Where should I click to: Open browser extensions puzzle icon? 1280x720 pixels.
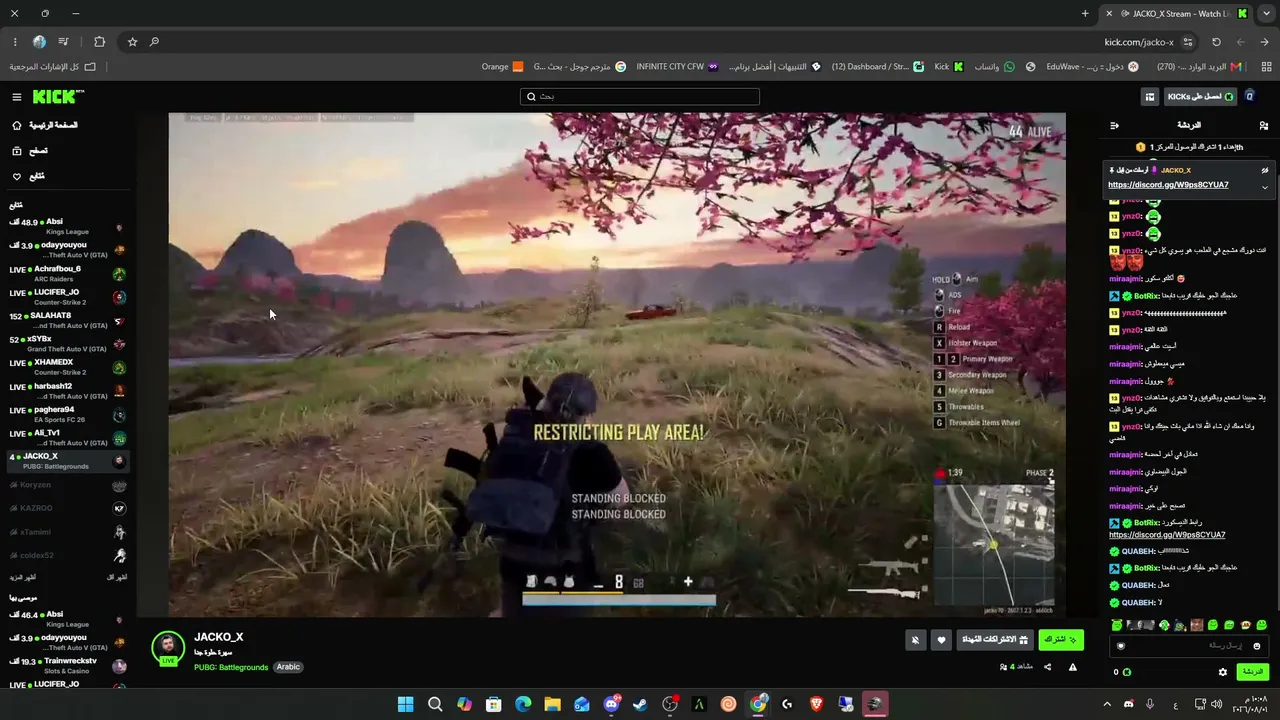click(x=99, y=42)
